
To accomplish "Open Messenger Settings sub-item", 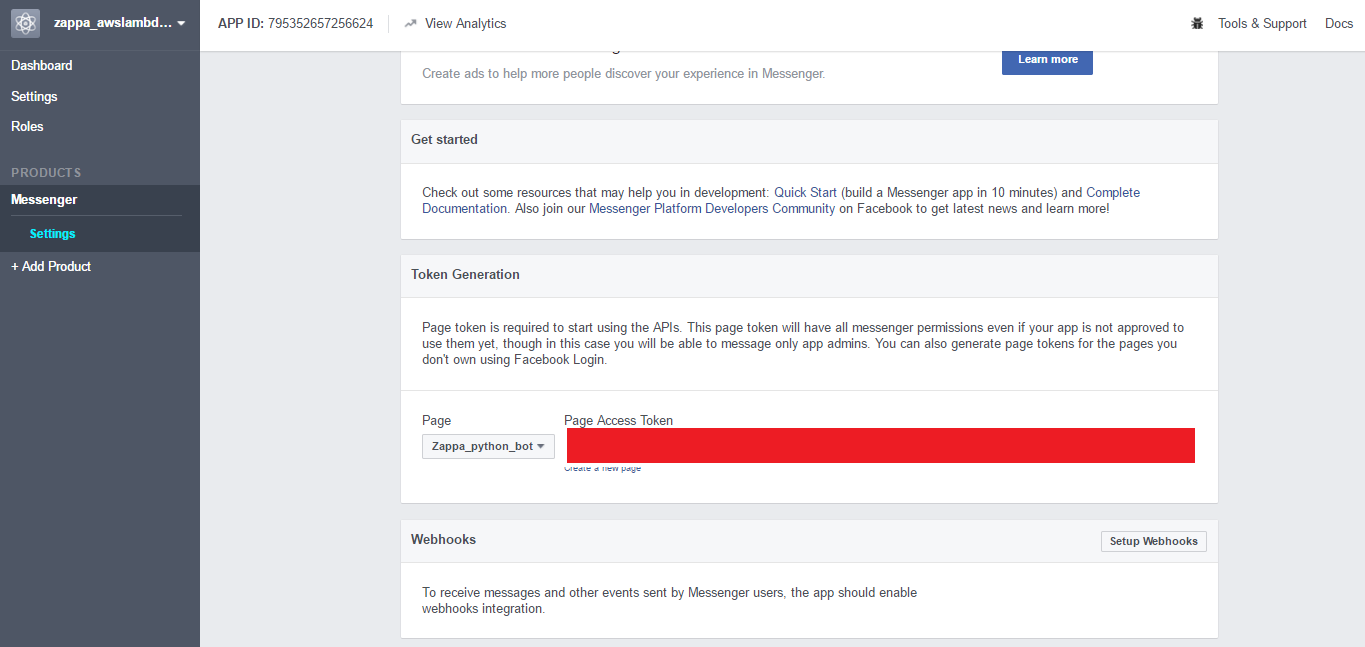I will coord(52,233).
